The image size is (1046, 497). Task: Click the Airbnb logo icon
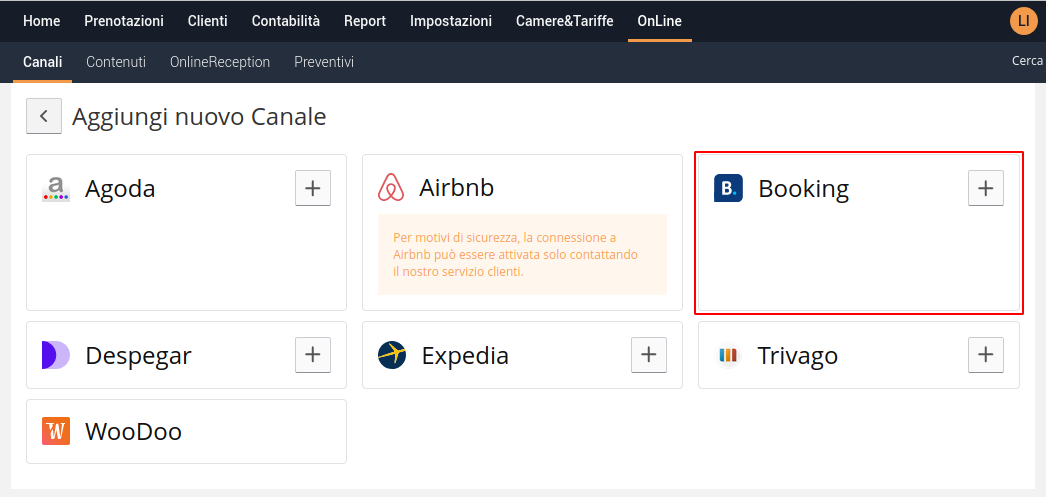(391, 187)
